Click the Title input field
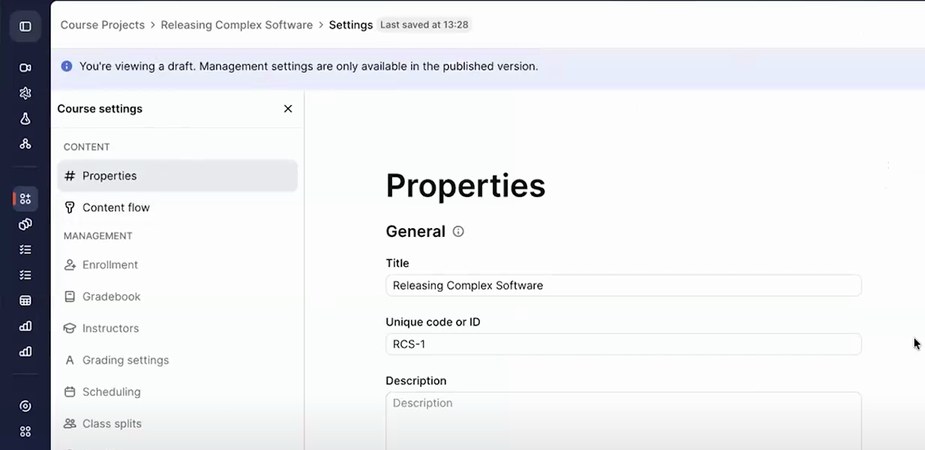Image resolution: width=925 pixels, height=450 pixels. pyautogui.click(x=624, y=285)
